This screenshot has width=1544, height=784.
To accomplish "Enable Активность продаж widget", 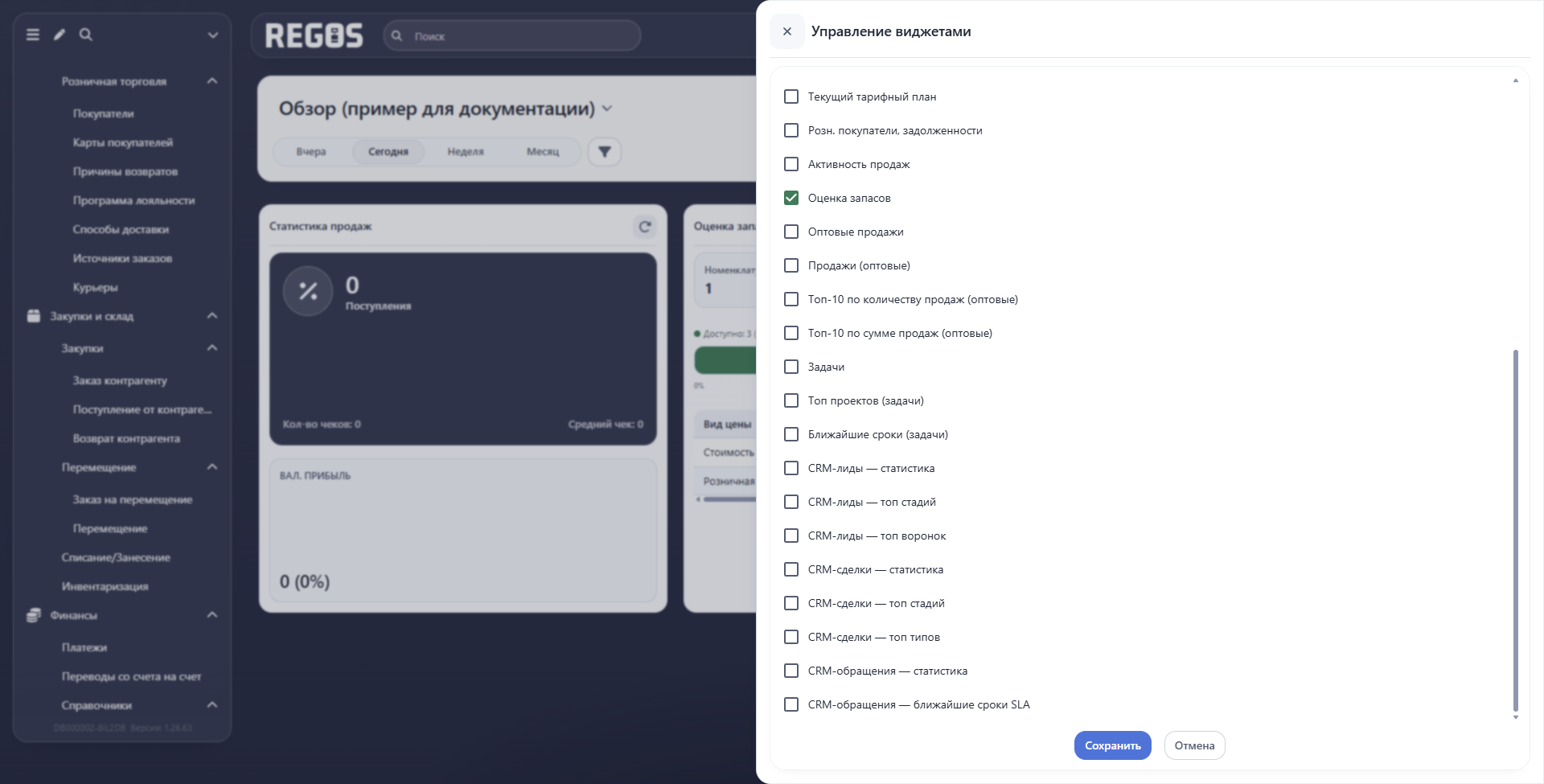I will (791, 164).
